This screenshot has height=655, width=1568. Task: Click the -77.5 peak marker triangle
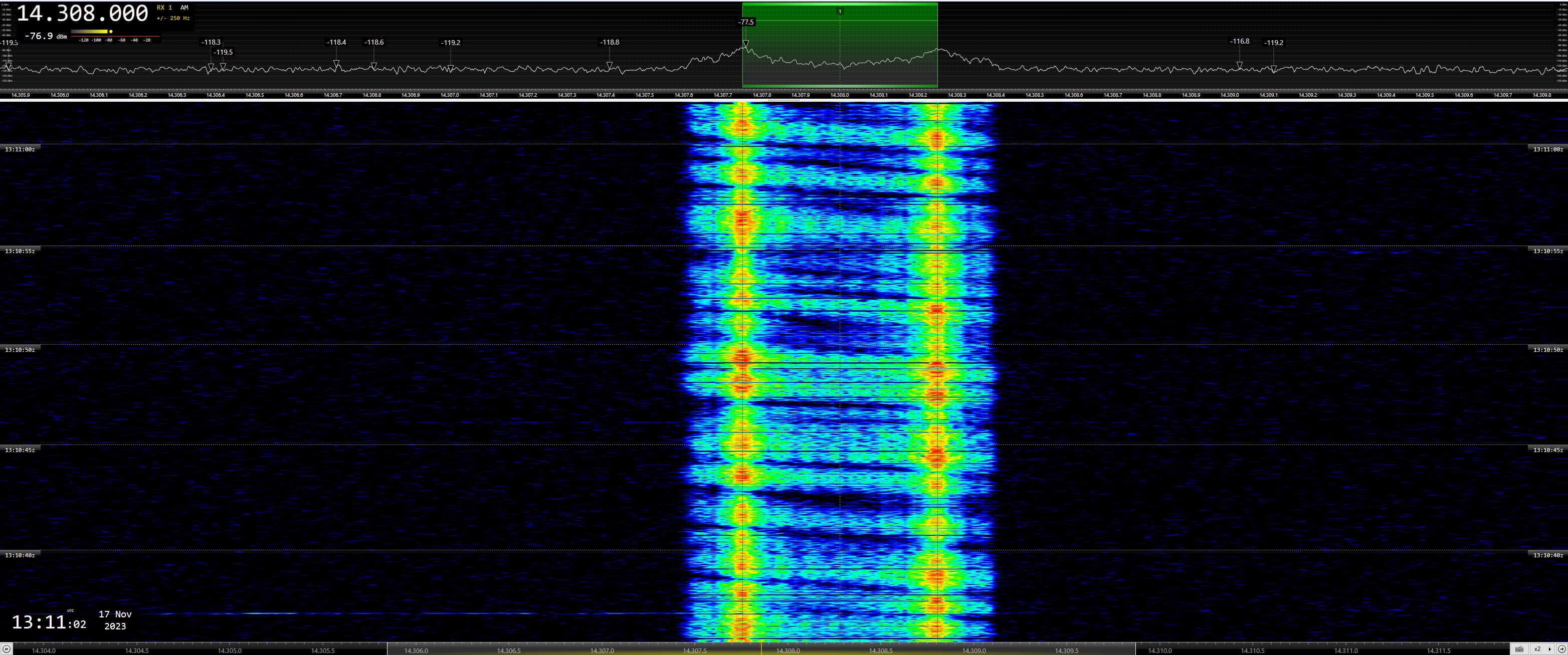click(746, 44)
